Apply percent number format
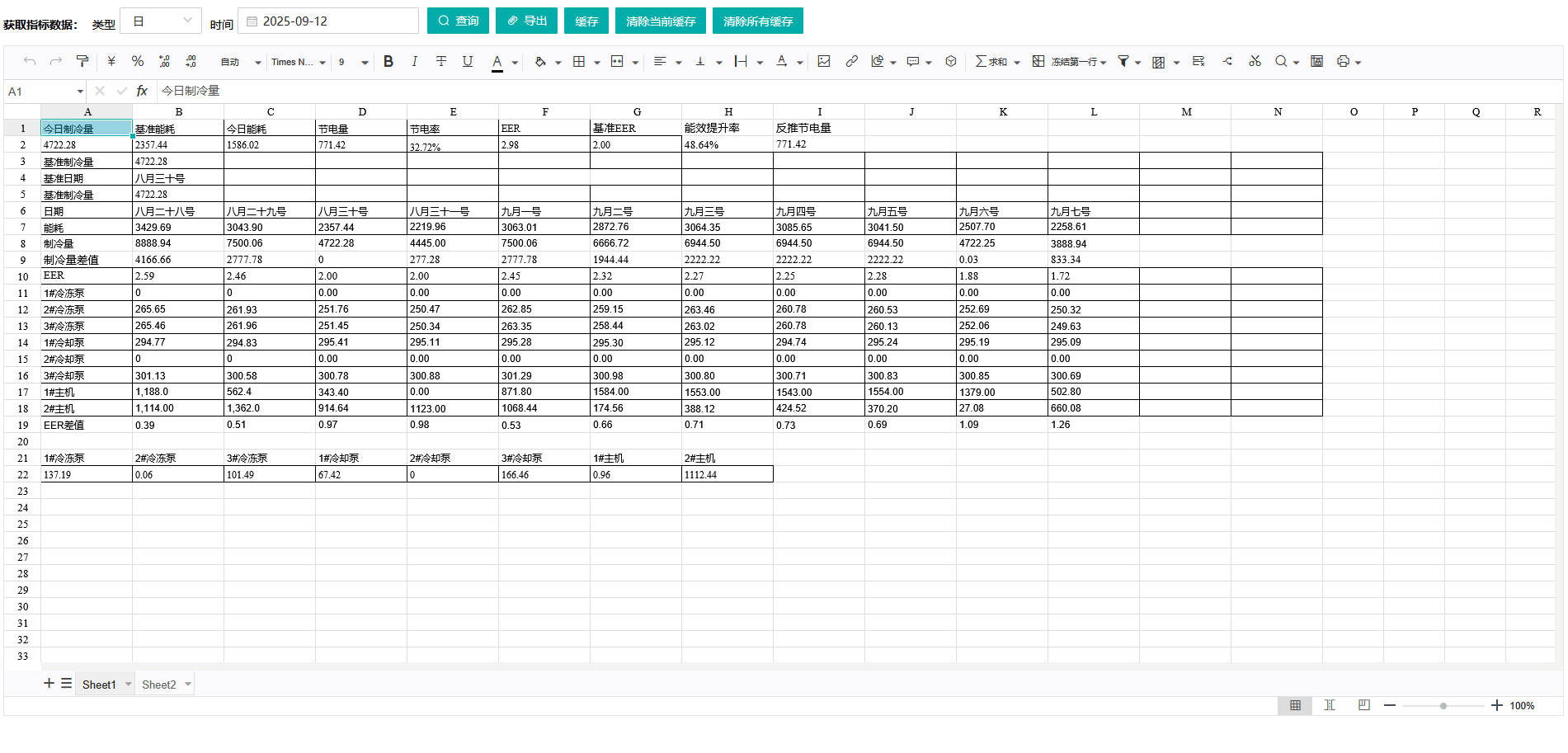This screenshot has height=753, width=1568. [138, 61]
